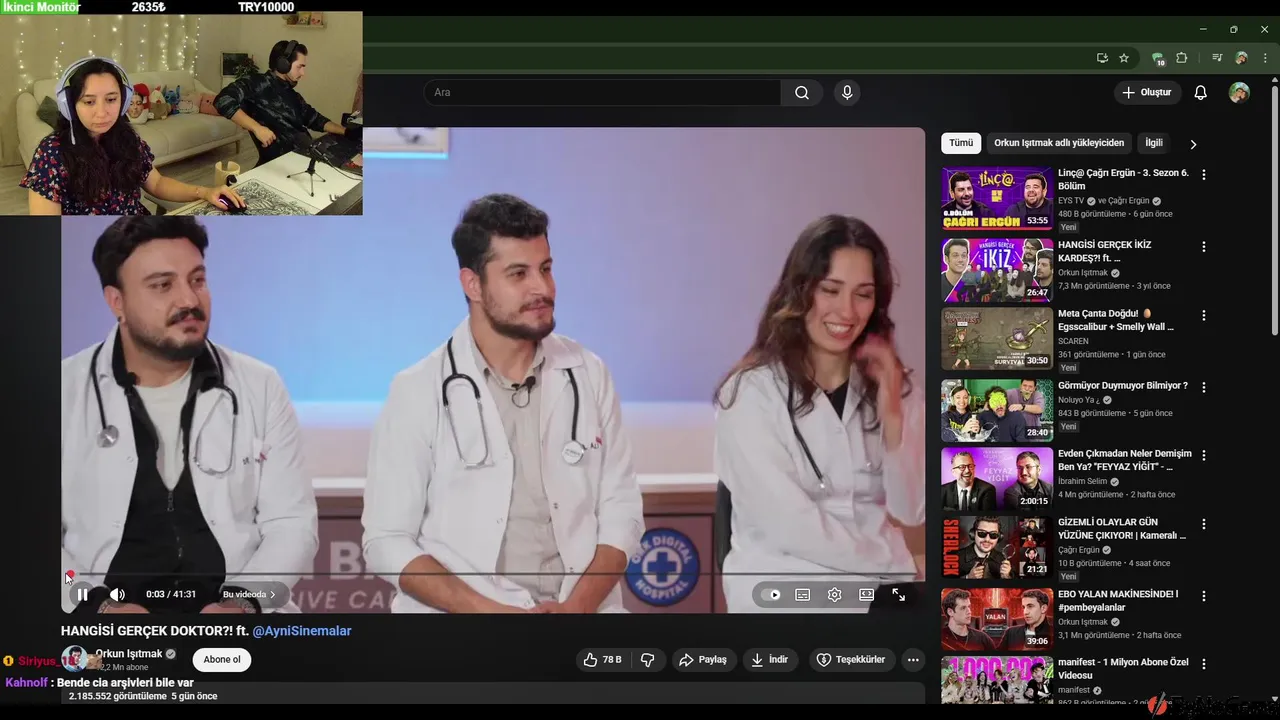
Task: Open options menu for Linç@ video
Action: (1204, 174)
